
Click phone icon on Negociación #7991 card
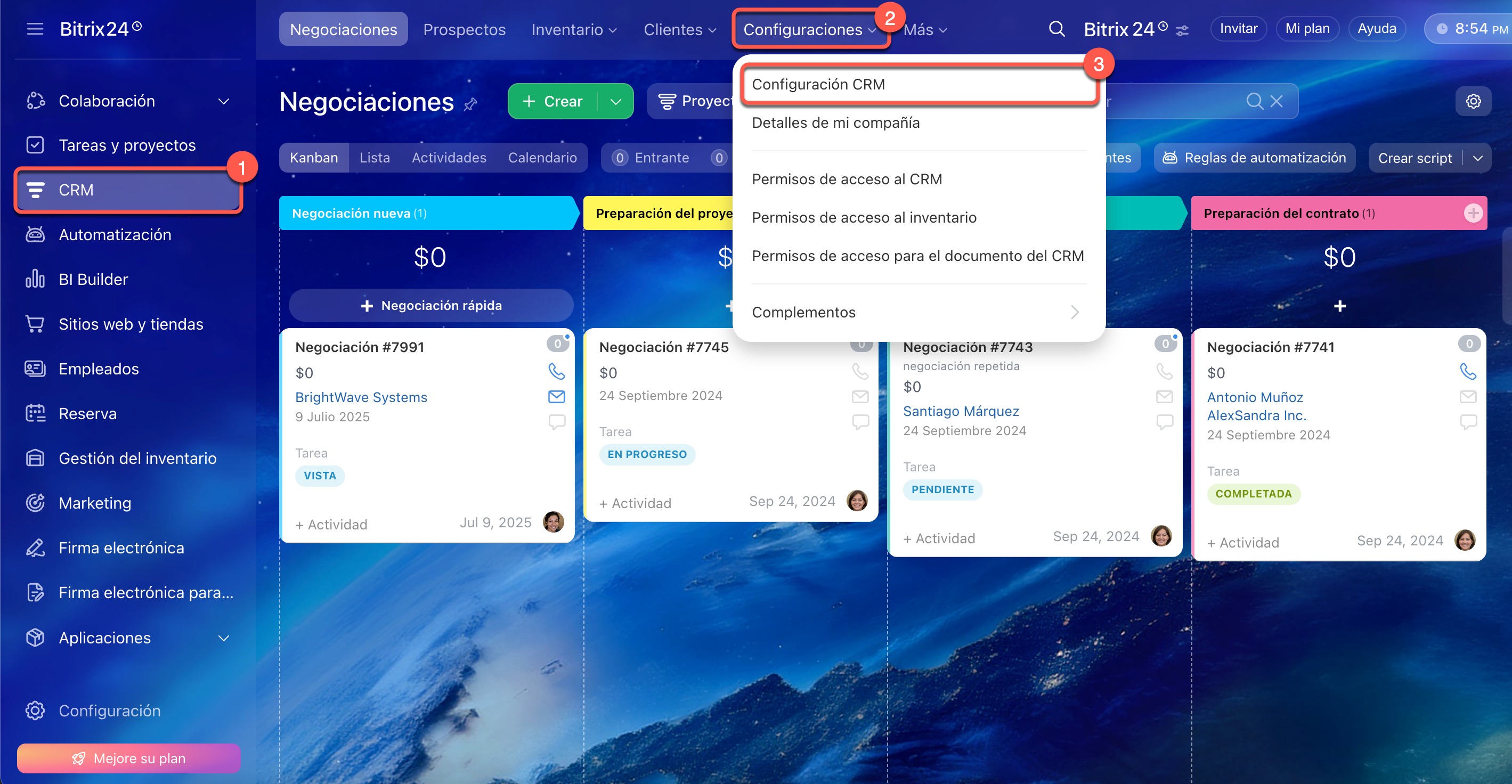pos(556,371)
